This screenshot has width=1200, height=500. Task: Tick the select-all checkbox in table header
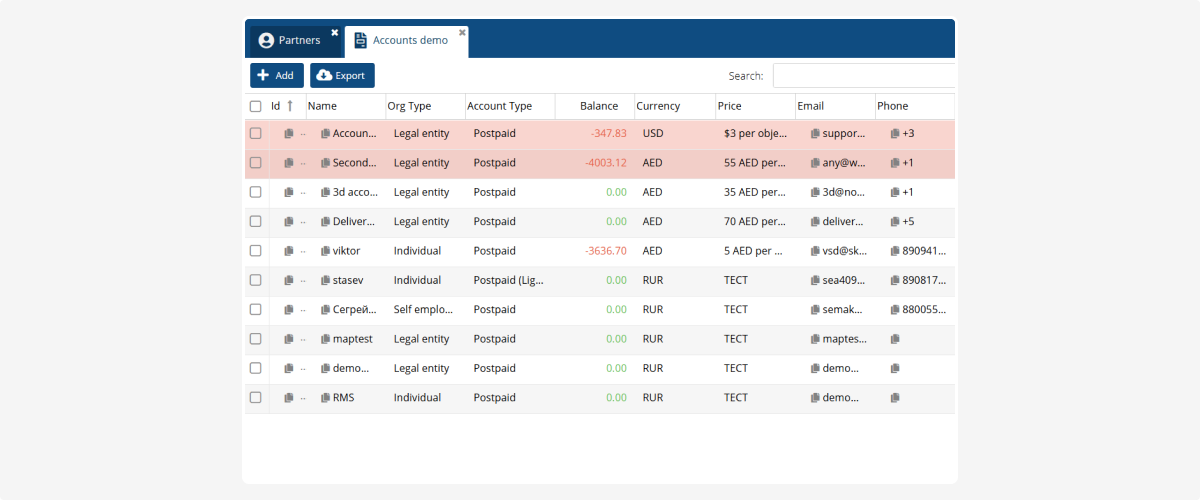pyautogui.click(x=256, y=106)
